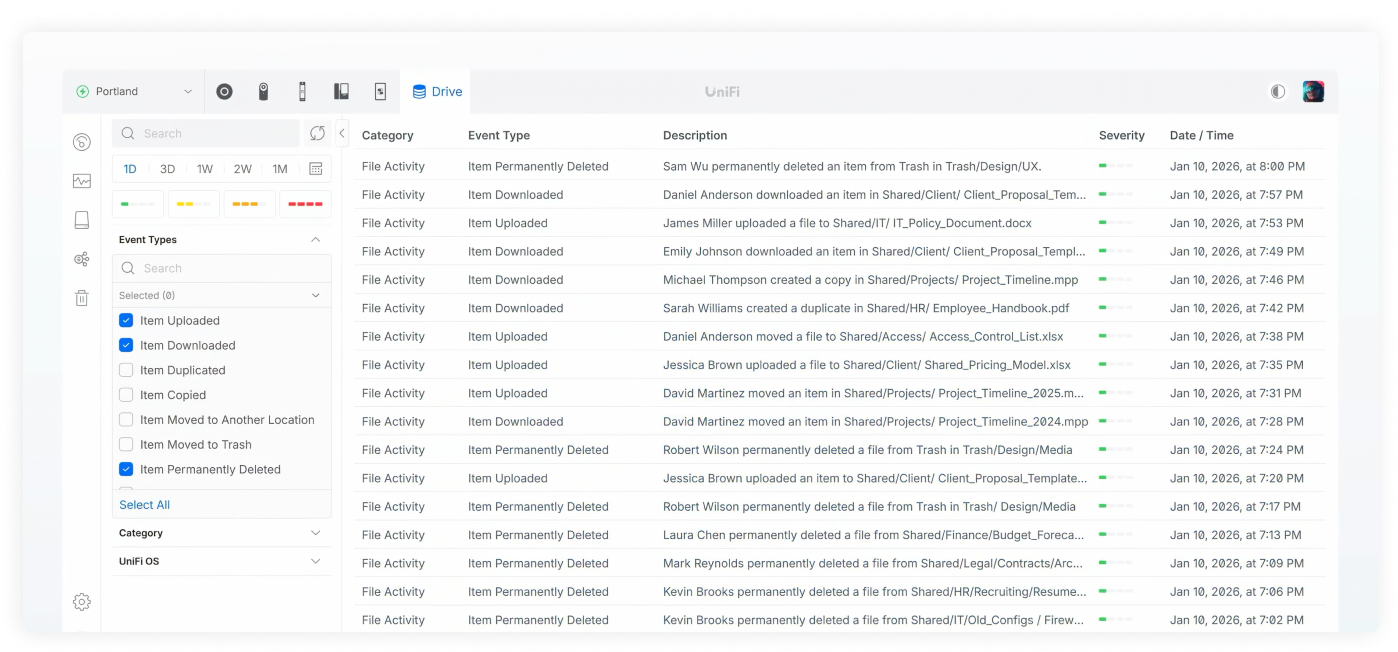
Task: Open the trash icon in left sidebar
Action: (x=82, y=298)
